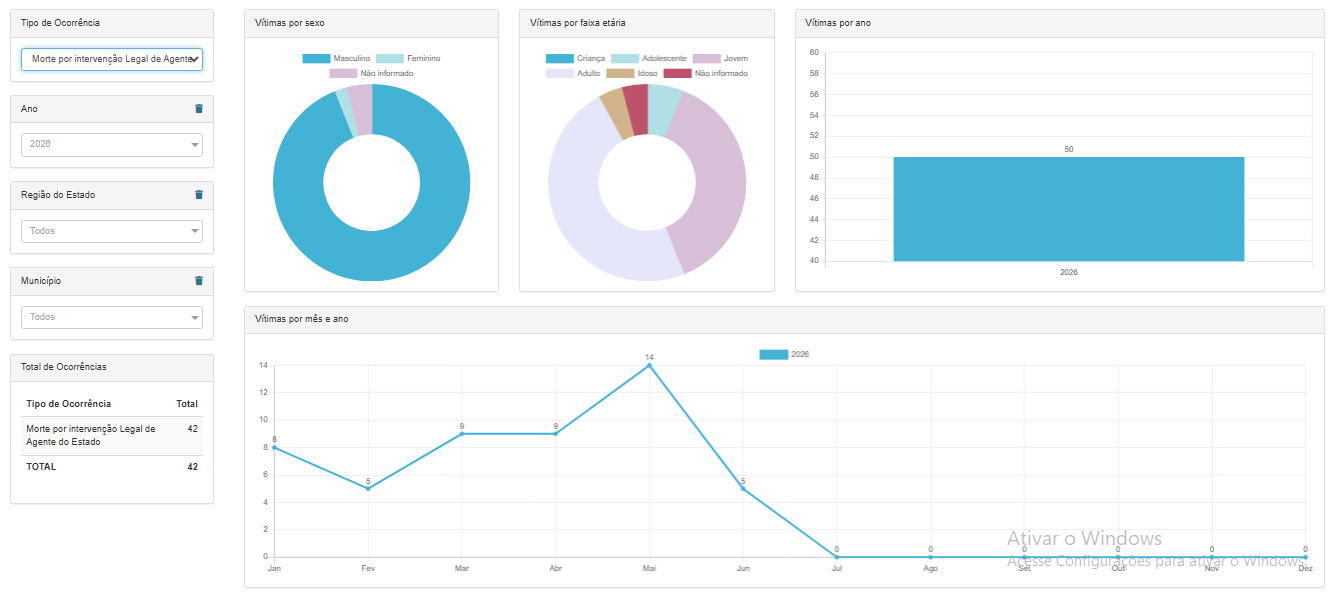1344x604 pixels.
Task: Toggle the Adulto legend entry
Action: click(x=573, y=73)
